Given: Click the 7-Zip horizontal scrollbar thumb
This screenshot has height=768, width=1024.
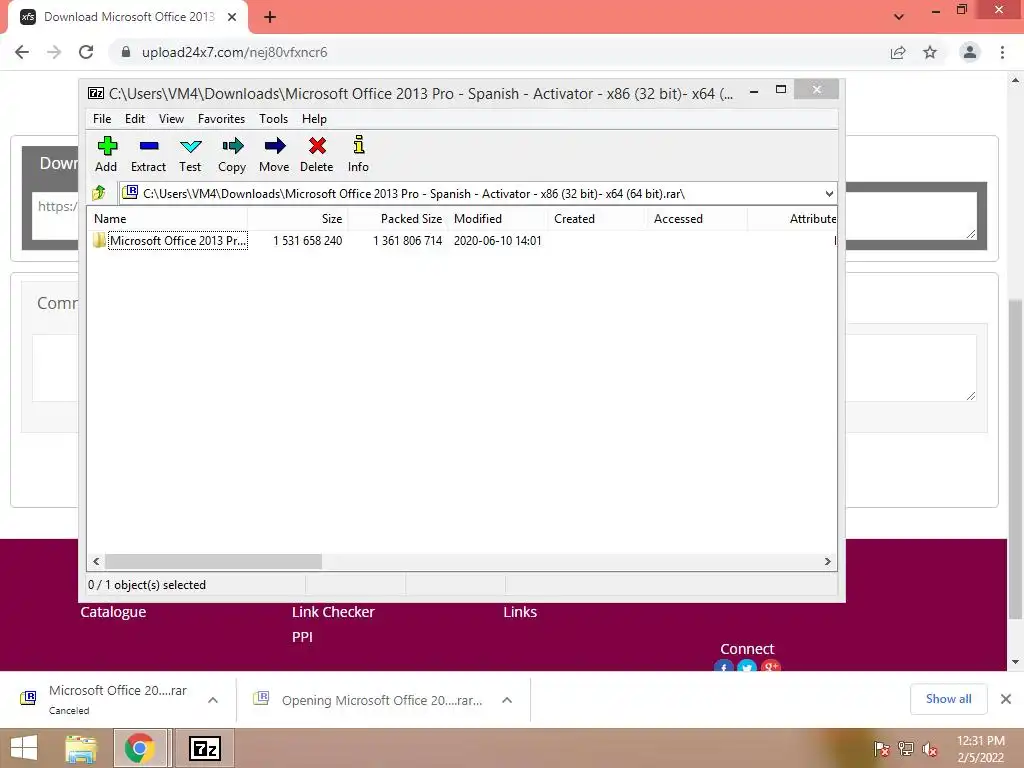Looking at the screenshot, I should coord(214,562).
